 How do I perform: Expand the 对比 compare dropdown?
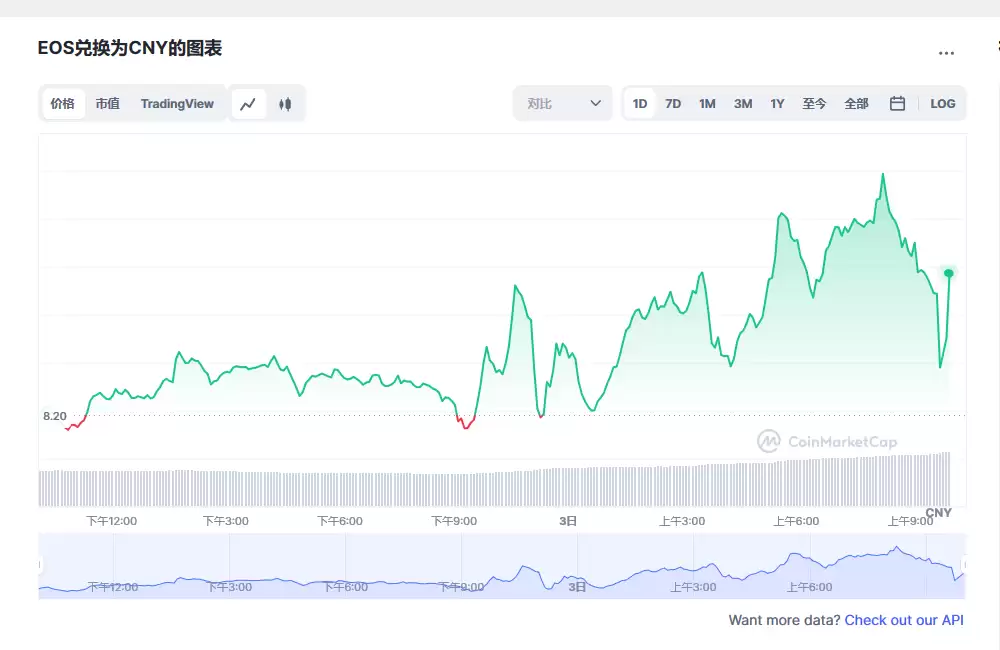(x=562, y=103)
